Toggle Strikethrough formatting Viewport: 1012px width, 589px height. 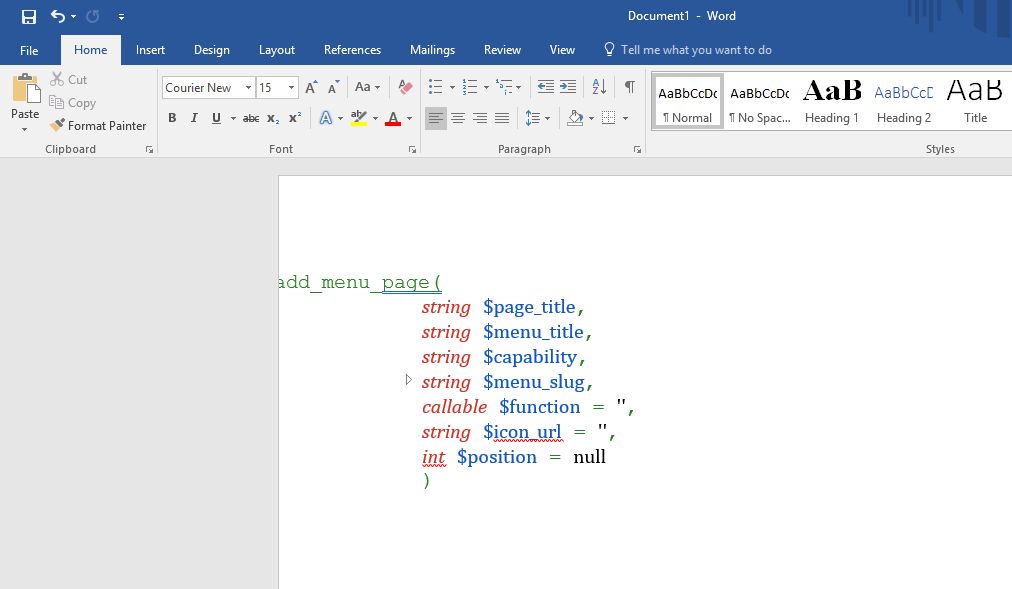(251, 118)
